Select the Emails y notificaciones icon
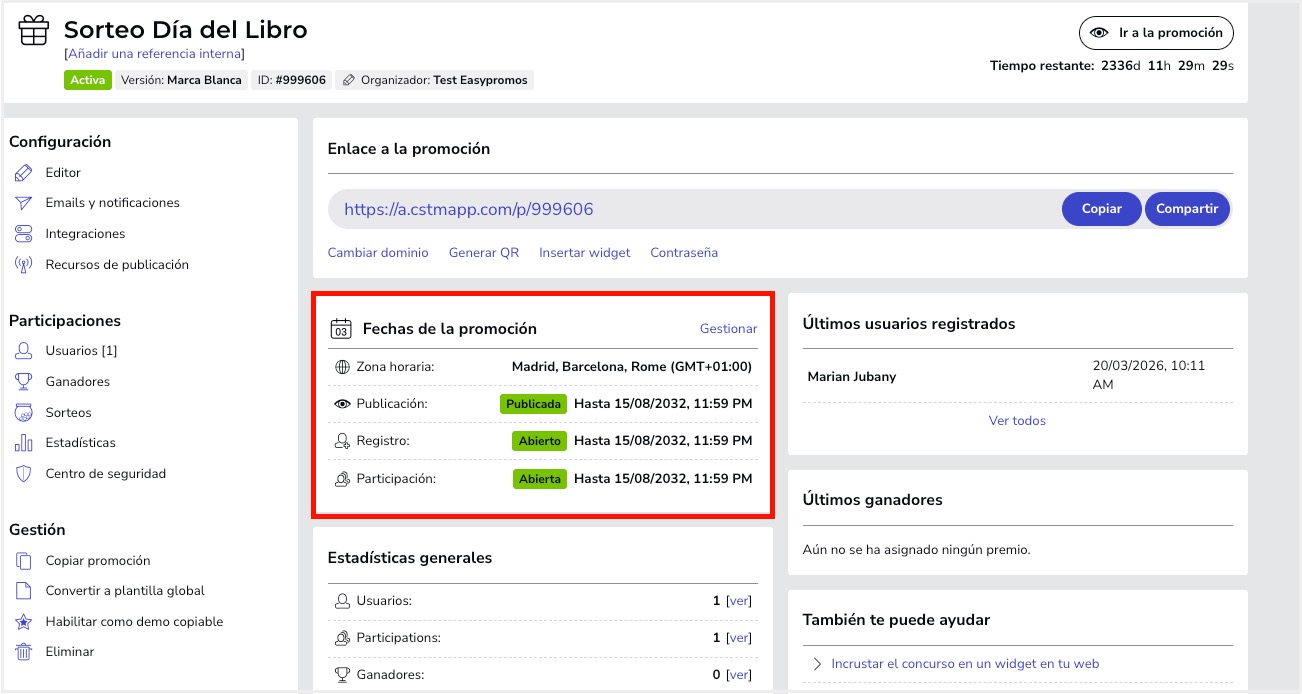 pyautogui.click(x=25, y=202)
